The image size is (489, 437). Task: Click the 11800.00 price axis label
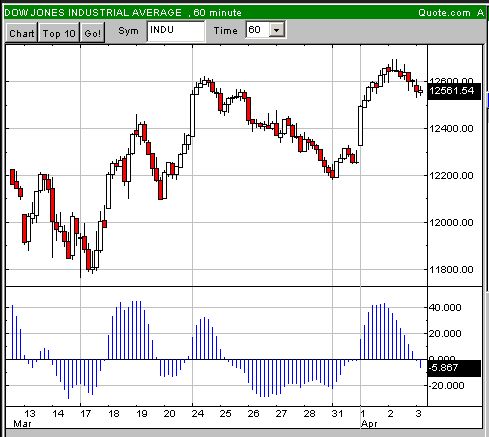(452, 269)
